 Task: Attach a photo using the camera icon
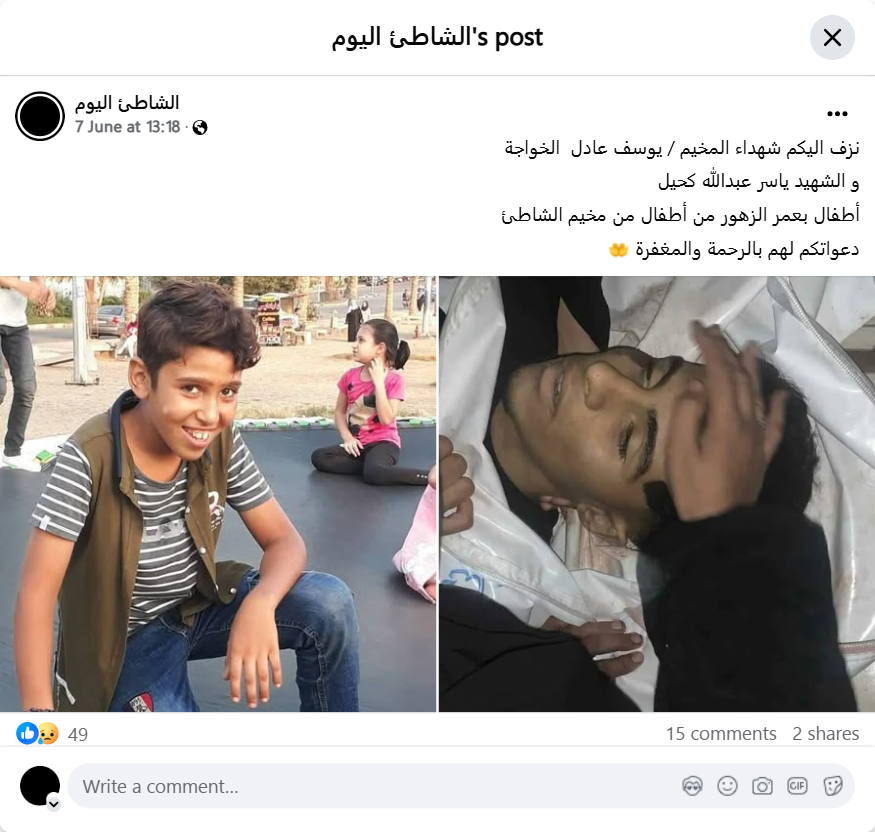click(x=762, y=786)
